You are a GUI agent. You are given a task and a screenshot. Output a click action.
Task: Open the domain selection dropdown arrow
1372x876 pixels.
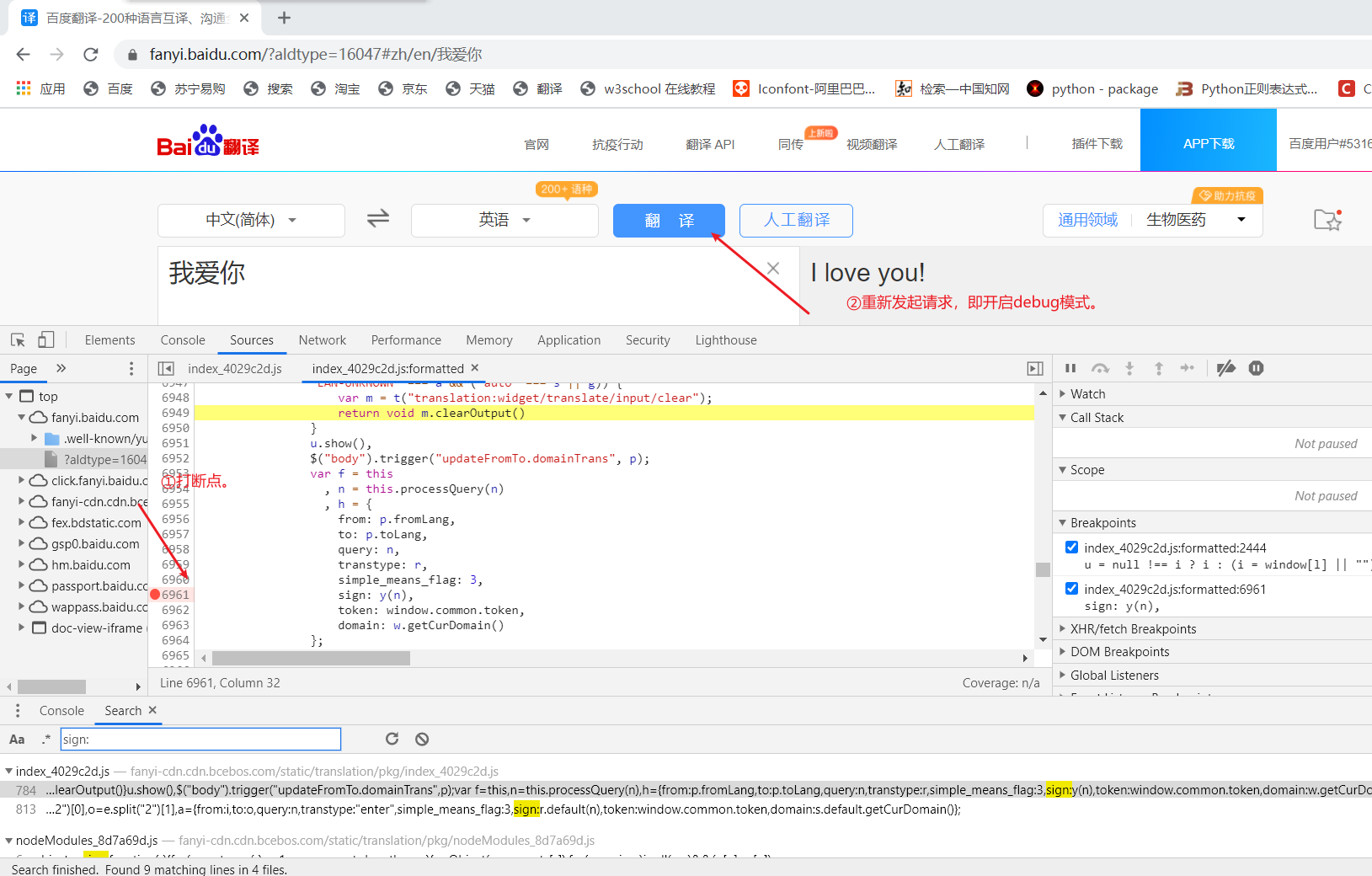coord(1241,220)
